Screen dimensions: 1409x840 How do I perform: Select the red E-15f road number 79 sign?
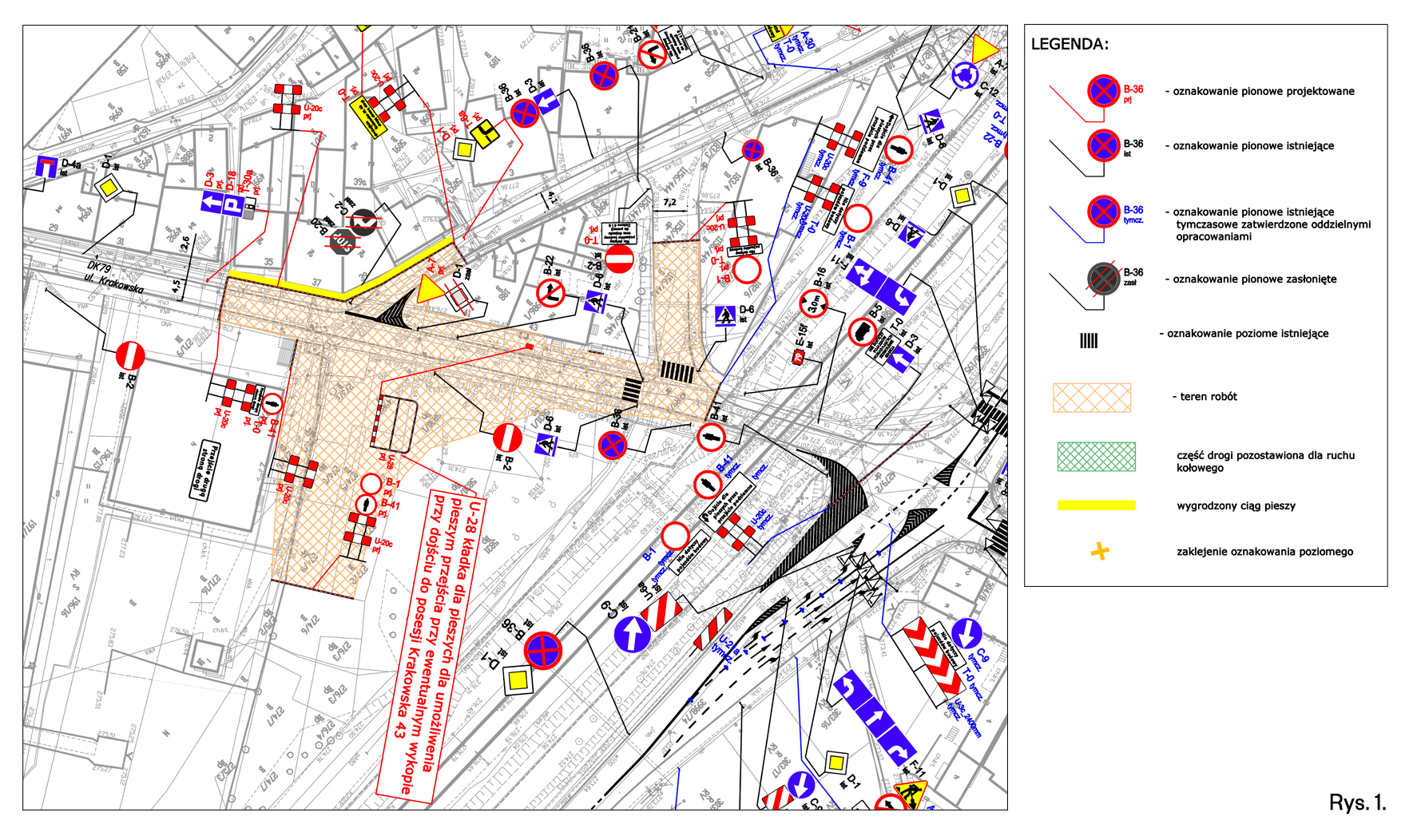(x=798, y=357)
